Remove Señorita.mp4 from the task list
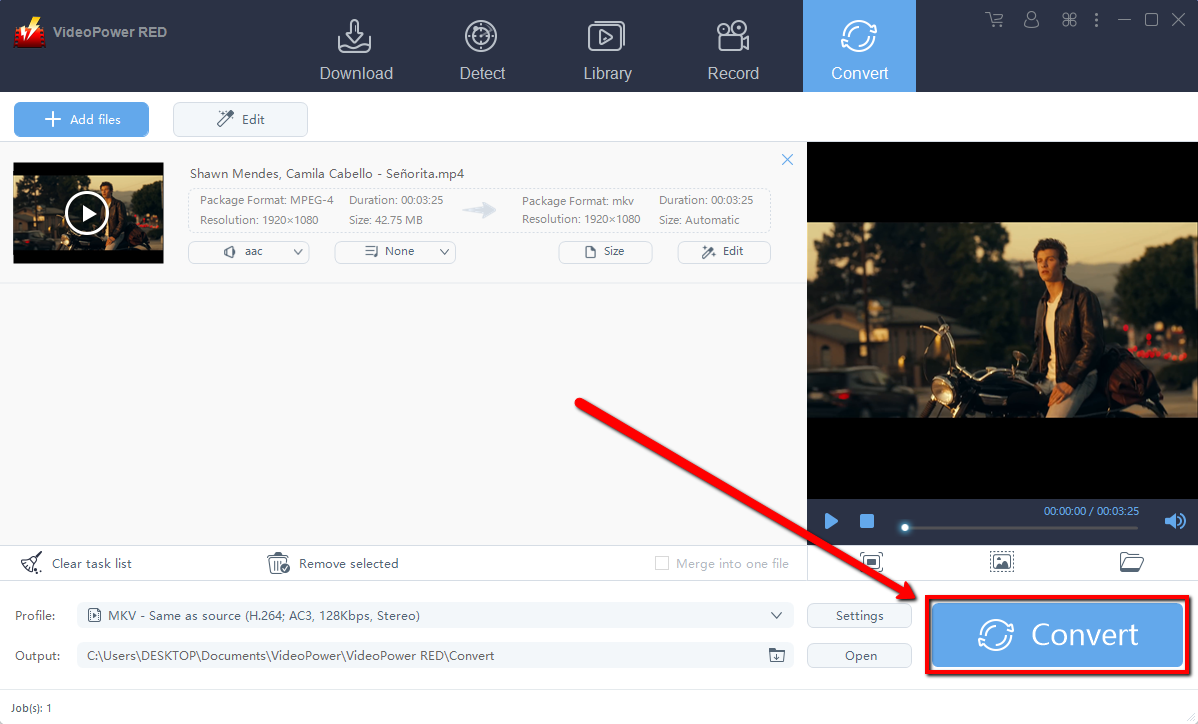Image resolution: width=1198 pixels, height=724 pixels. pyautogui.click(x=787, y=159)
